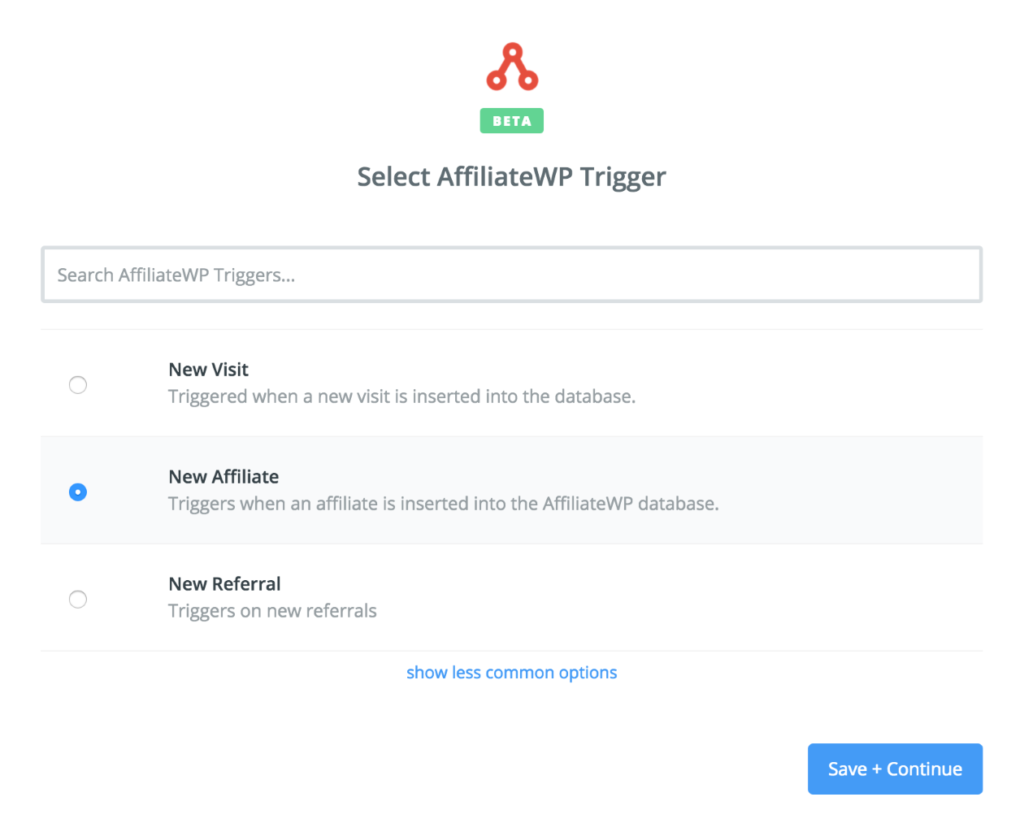Select the New Visit radio button
Screen dimensions: 1024x836
click(x=78, y=384)
